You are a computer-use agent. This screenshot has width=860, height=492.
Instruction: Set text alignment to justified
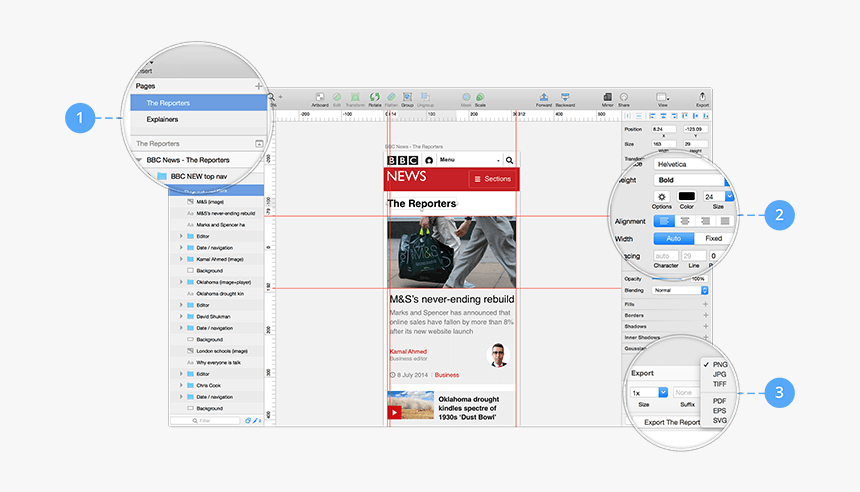(725, 221)
